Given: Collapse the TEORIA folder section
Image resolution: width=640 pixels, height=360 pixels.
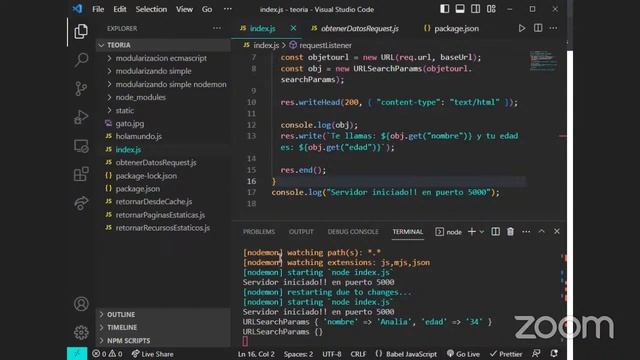Looking at the screenshot, I should click(x=163, y=45).
